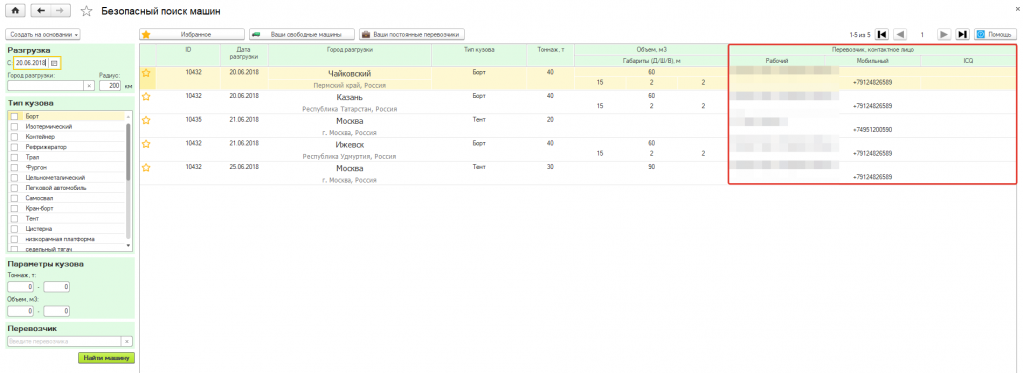Click the phone number +74951200590

tap(872, 130)
